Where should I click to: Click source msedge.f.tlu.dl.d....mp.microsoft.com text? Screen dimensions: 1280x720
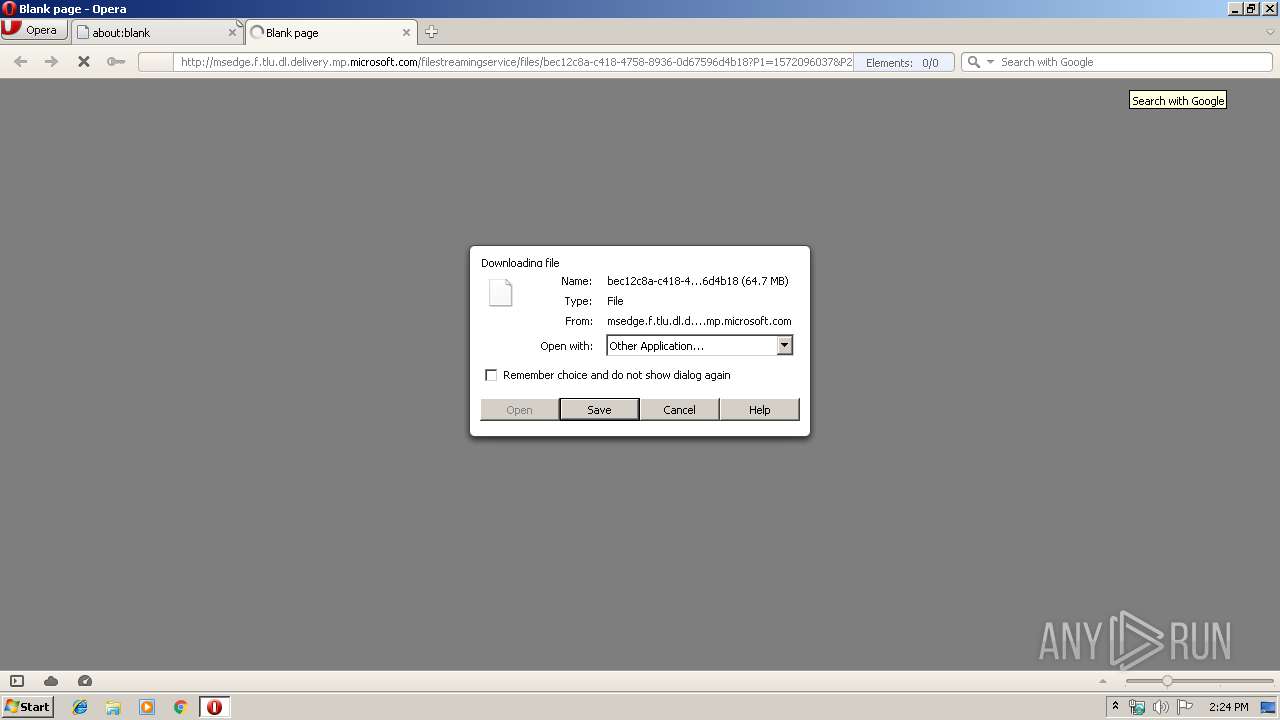point(699,321)
